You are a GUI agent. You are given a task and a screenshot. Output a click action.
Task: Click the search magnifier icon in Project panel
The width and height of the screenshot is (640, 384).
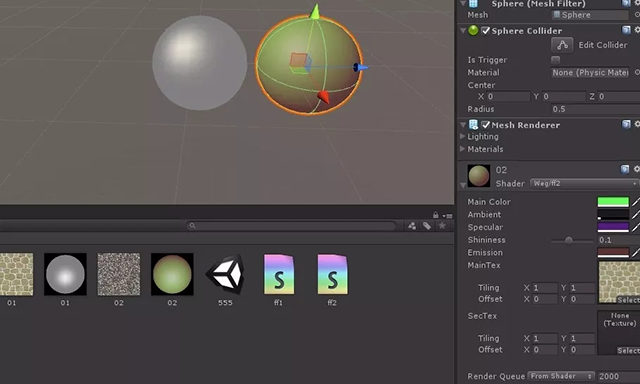[x=192, y=226]
